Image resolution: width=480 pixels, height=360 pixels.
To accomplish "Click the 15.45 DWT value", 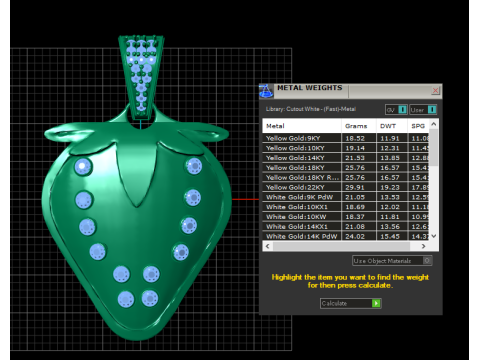I will (390, 236).
